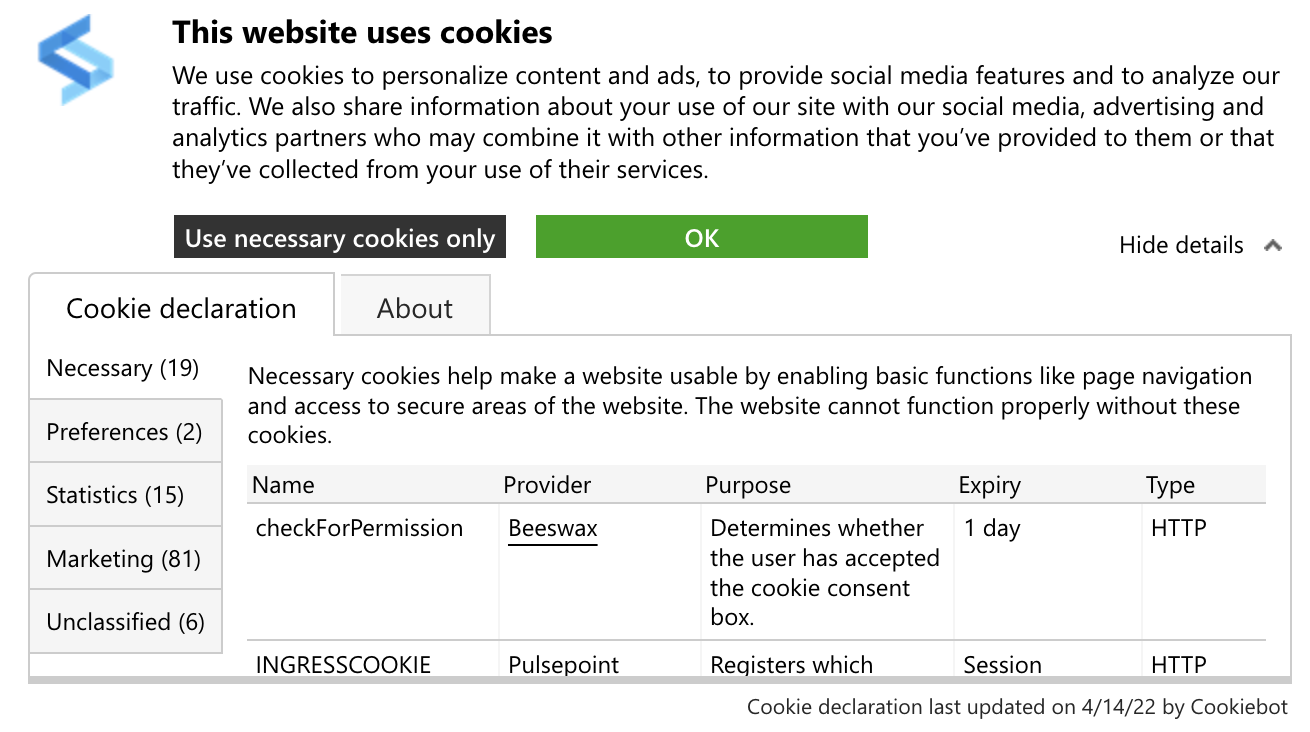This screenshot has width=1310, height=732.
Task: Open the Necessary (19) category
Action: click(x=124, y=368)
